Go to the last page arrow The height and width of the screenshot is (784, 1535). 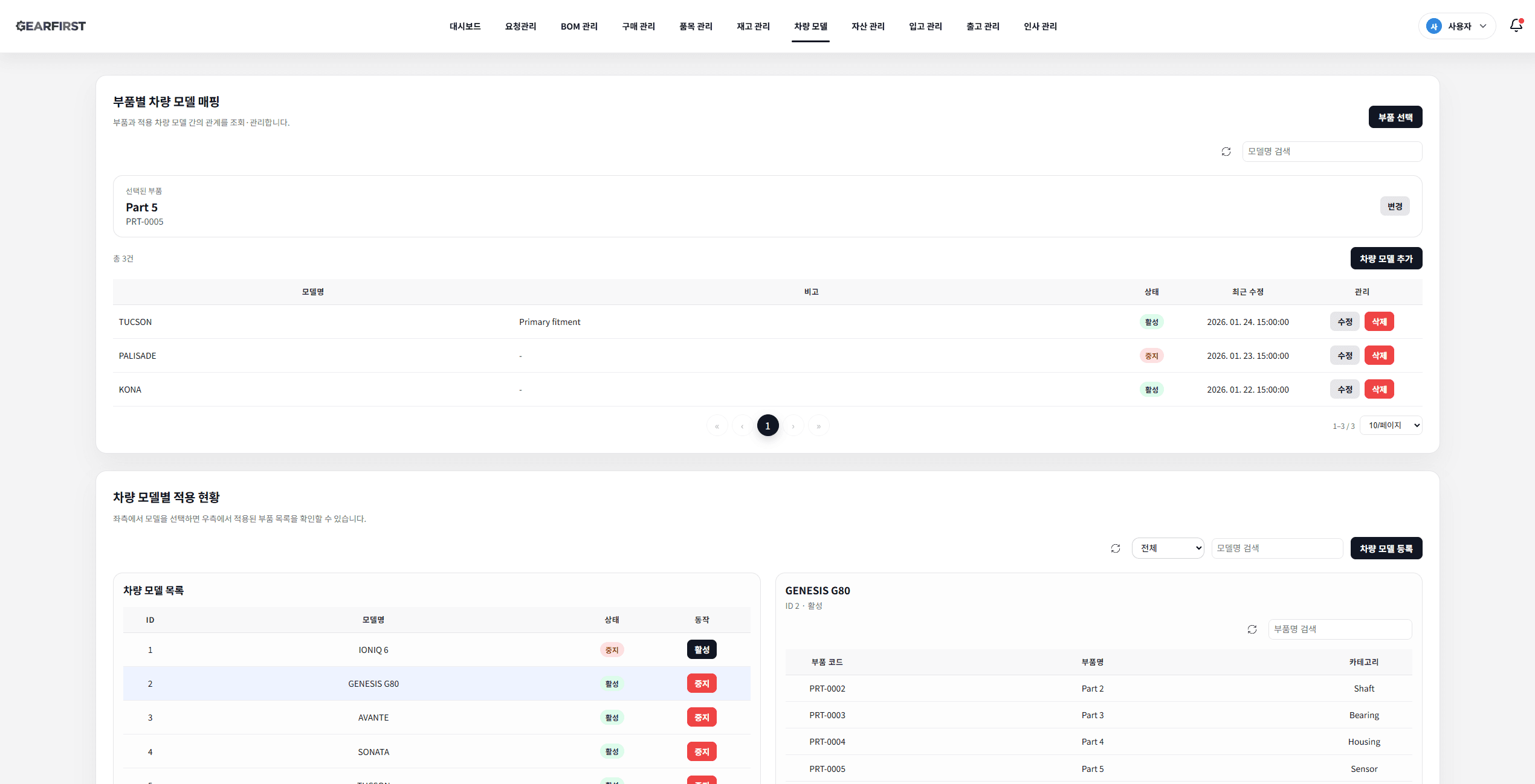click(x=818, y=426)
